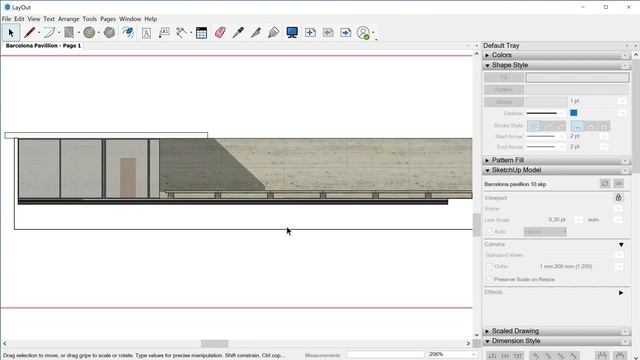Image resolution: width=640 pixels, height=360 pixels.
Task: Open the File menu
Action: (x=7, y=19)
